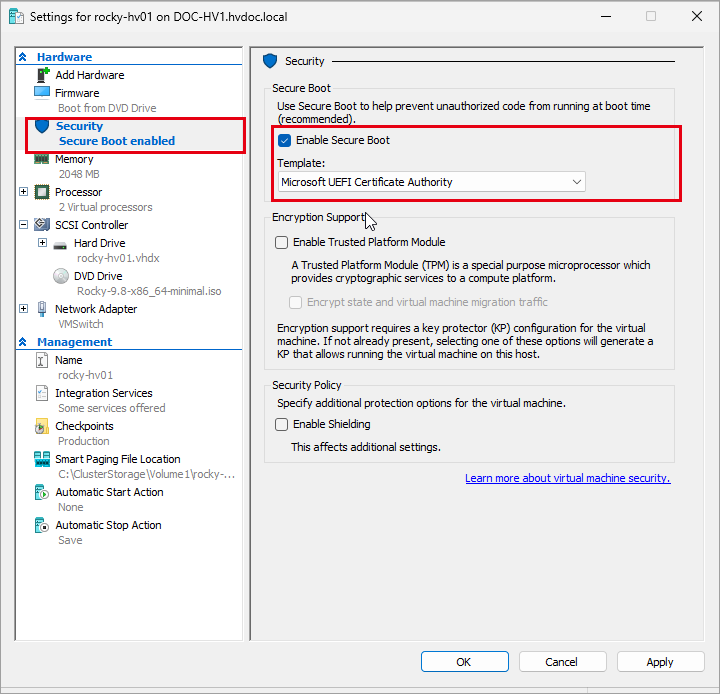The width and height of the screenshot is (720, 694).
Task: Open the Secure Boot Template dropdown
Action: pyautogui.click(x=432, y=182)
